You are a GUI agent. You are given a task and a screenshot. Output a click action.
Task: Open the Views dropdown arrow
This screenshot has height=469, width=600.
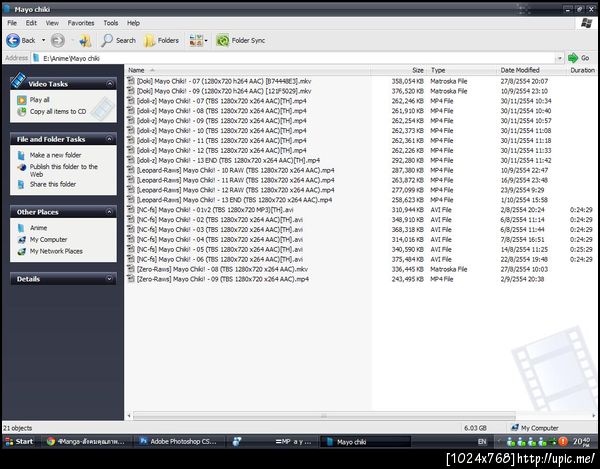click(206, 41)
